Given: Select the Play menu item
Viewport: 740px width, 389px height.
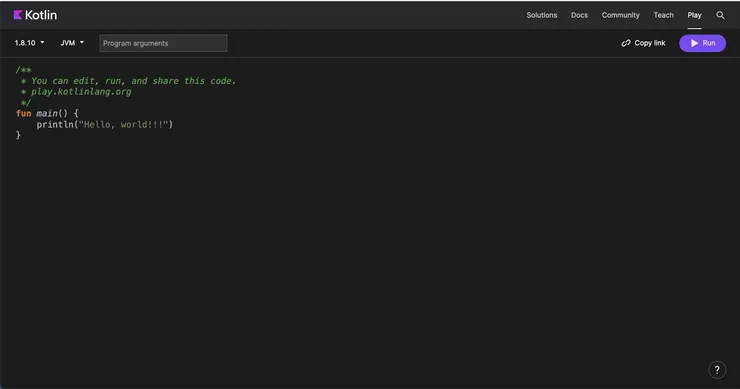Looking at the screenshot, I should [694, 15].
